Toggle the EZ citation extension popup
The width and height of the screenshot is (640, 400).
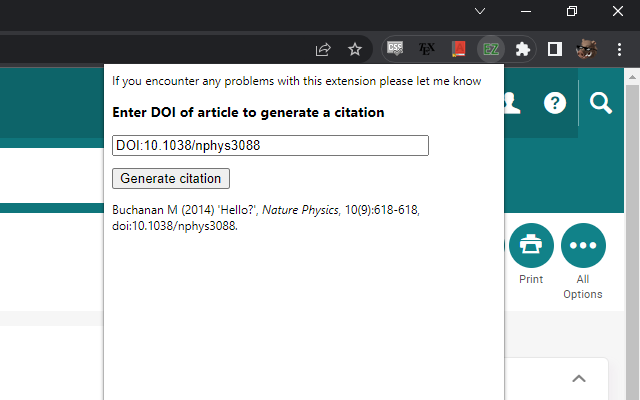pos(491,49)
